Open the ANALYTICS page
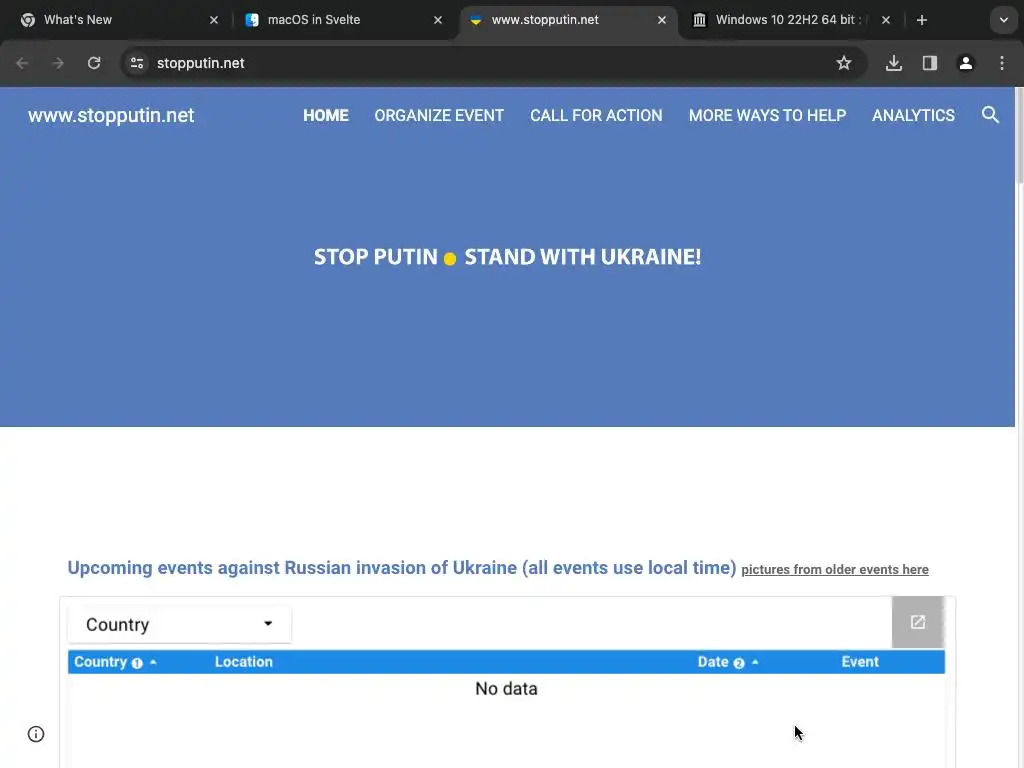Screen dimensions: 1024x768 pos(913,116)
